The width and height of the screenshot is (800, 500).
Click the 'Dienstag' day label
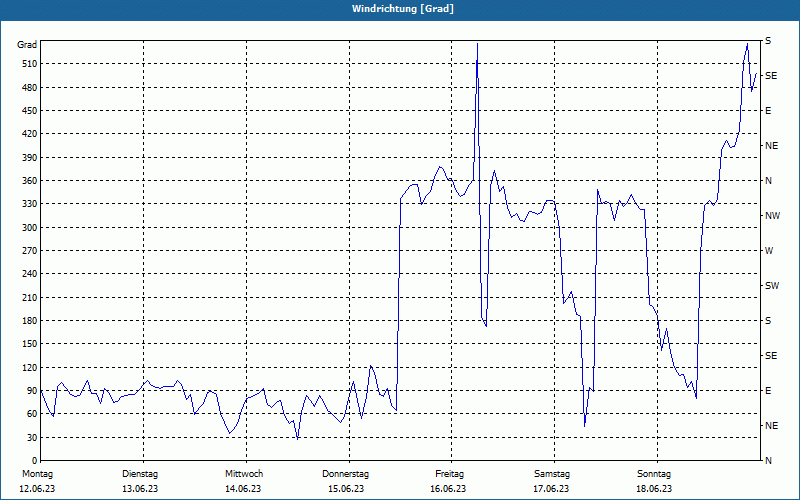(x=140, y=474)
